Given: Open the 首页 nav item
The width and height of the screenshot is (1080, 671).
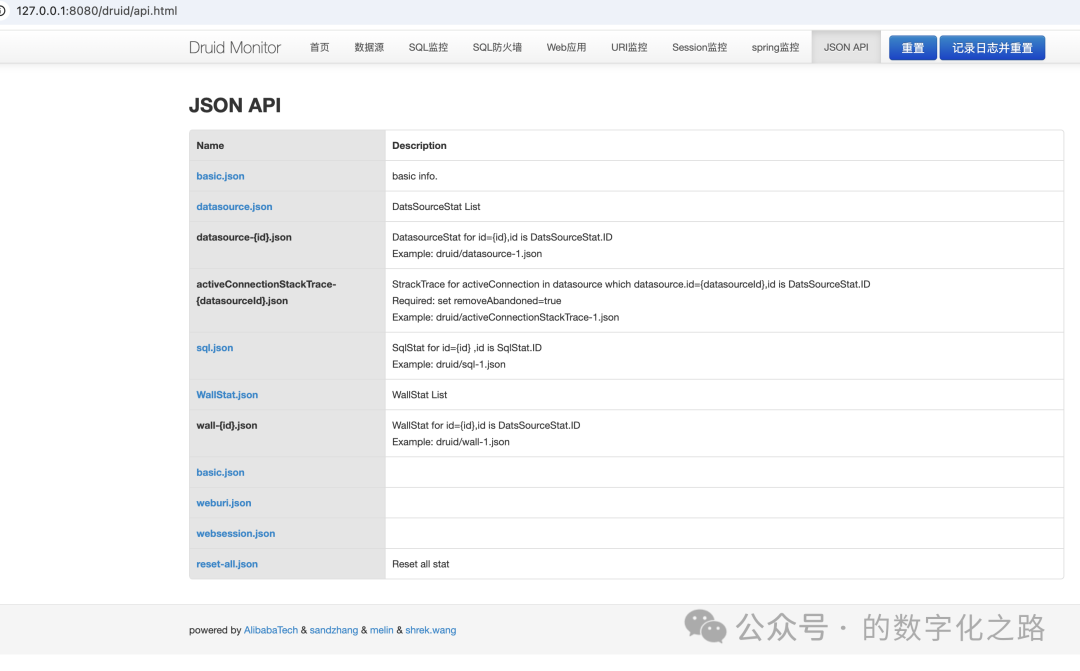Looking at the screenshot, I should click(x=319, y=48).
